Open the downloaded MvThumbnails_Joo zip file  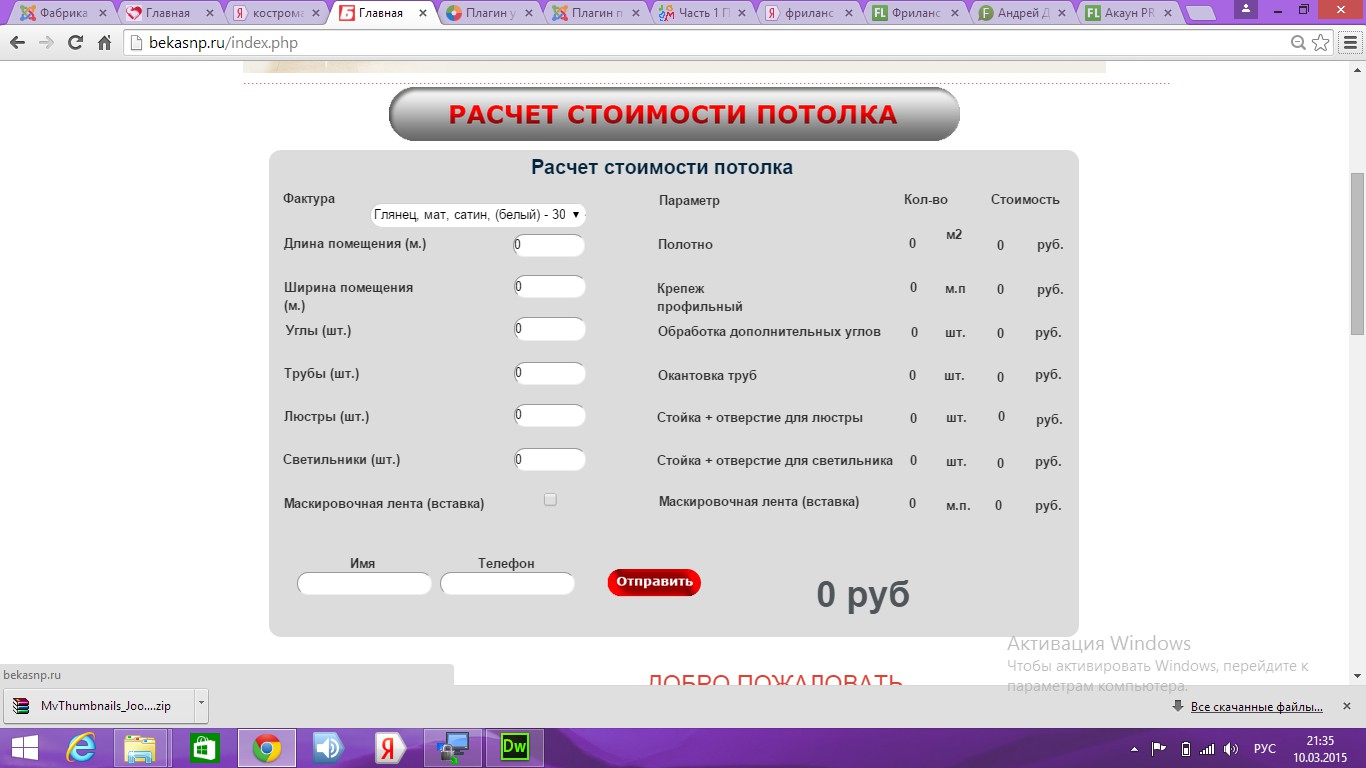click(x=98, y=706)
